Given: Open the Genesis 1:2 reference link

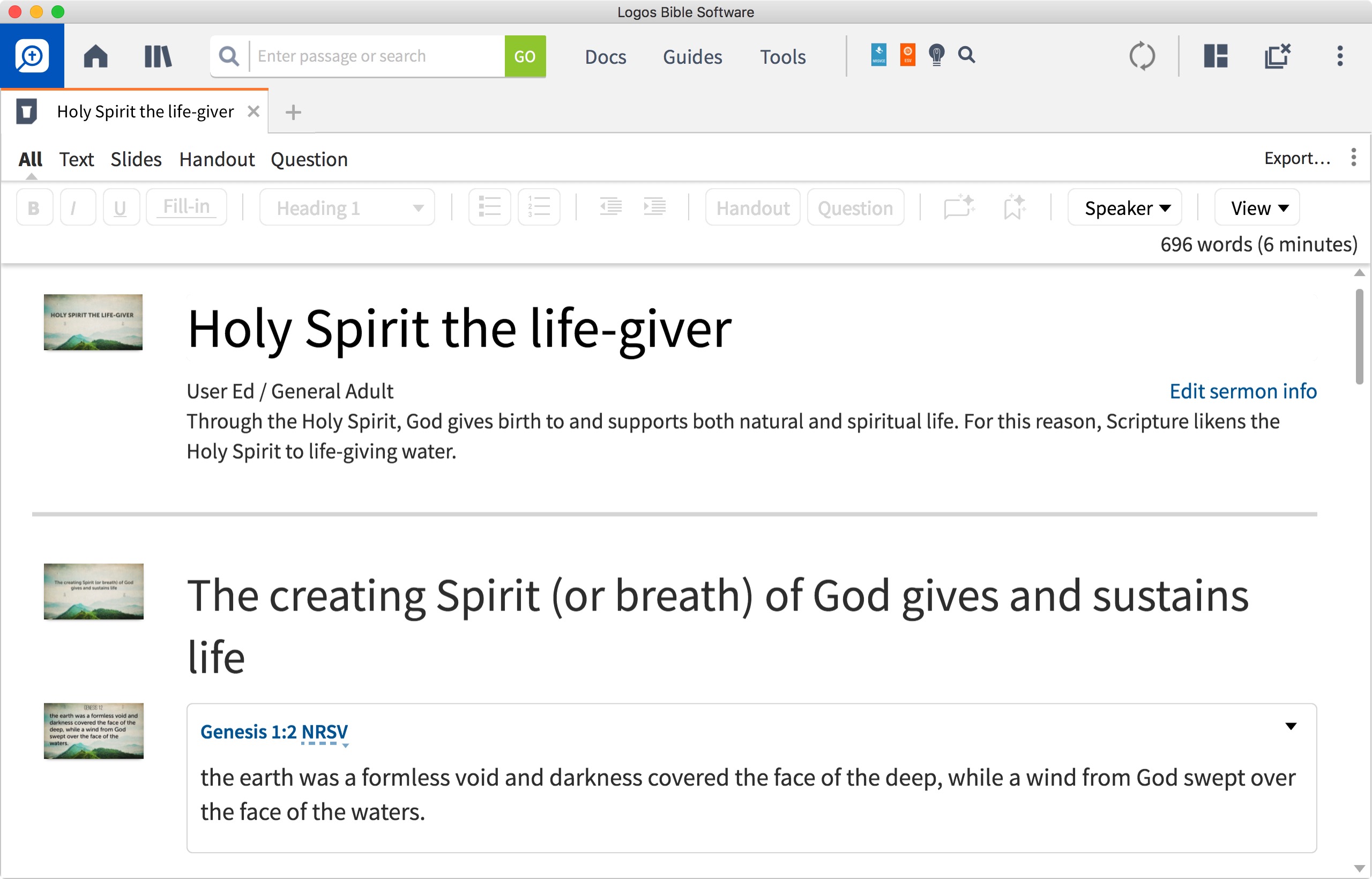Looking at the screenshot, I should pos(248,732).
